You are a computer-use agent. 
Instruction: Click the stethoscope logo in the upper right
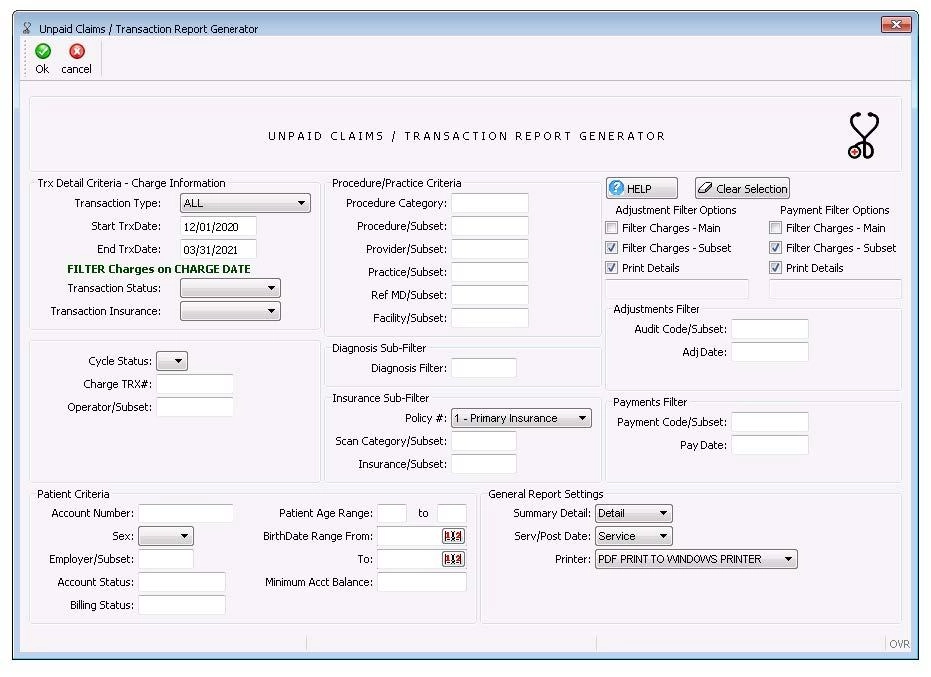tap(861, 133)
